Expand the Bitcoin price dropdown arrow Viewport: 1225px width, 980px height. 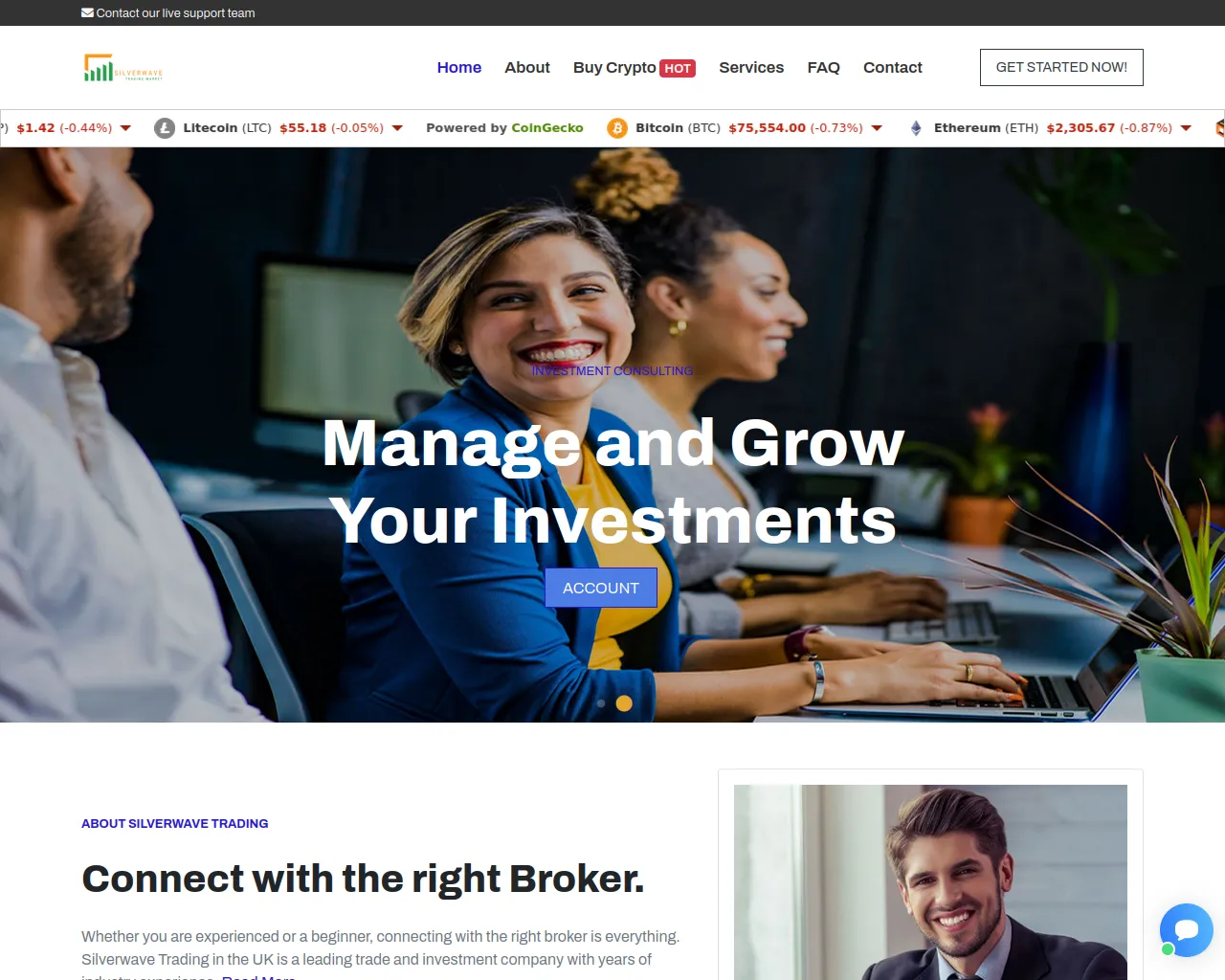coord(877,128)
